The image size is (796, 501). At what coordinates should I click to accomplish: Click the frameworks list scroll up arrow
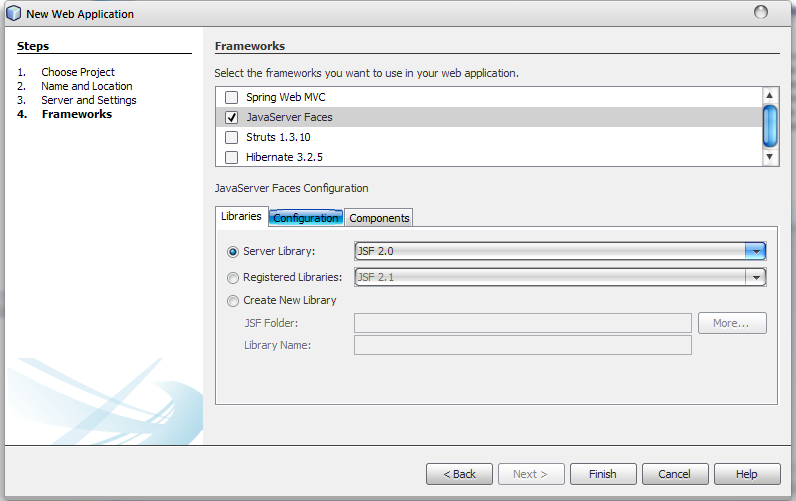770,95
